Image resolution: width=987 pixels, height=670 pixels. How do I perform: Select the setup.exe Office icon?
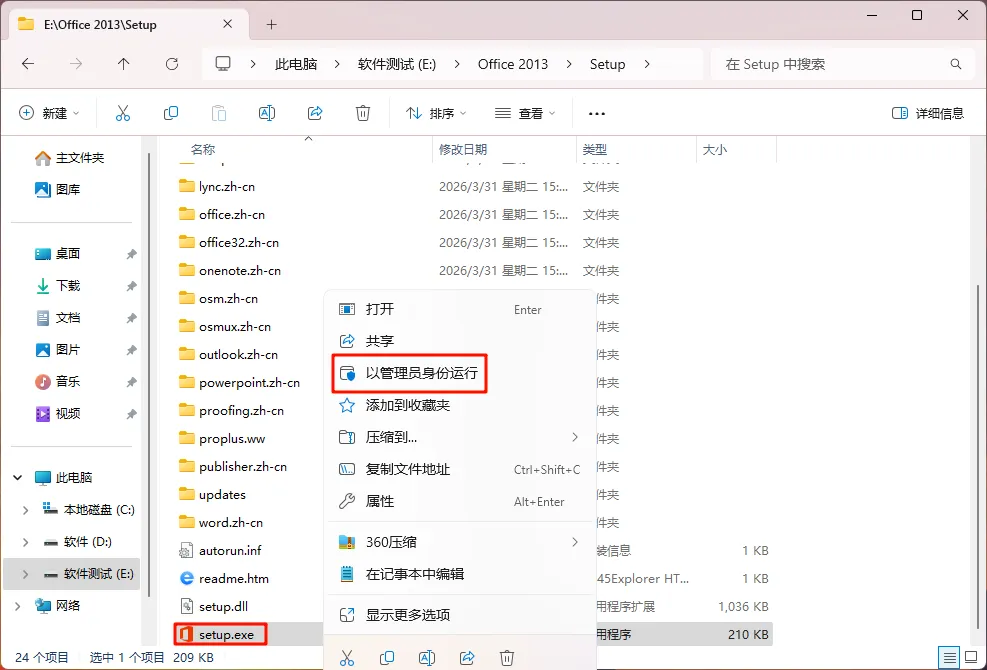186,634
